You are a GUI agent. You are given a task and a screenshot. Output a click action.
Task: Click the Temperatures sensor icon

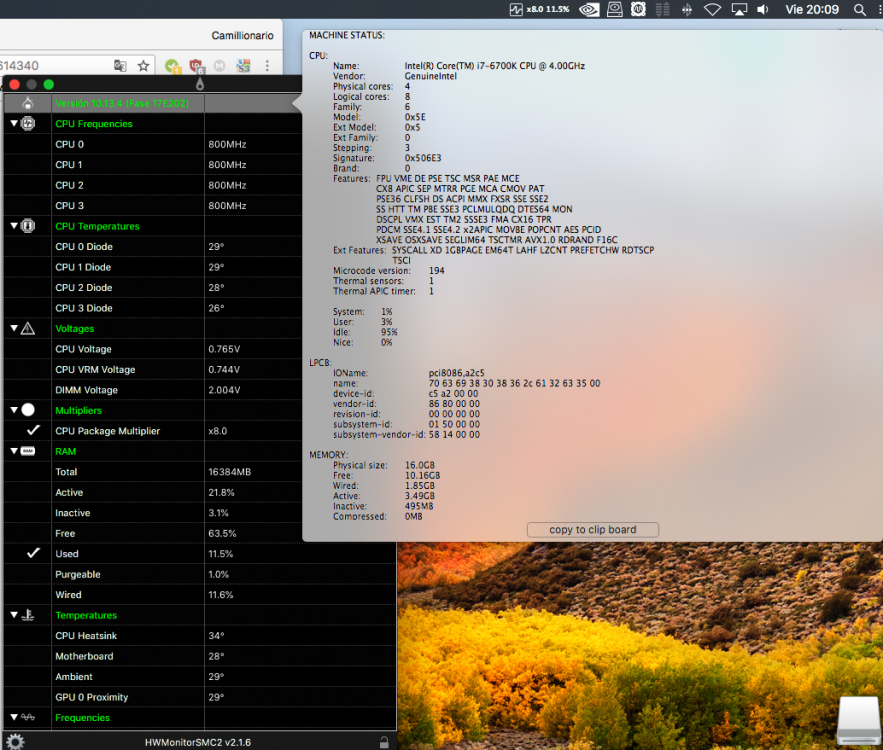click(x=28, y=615)
